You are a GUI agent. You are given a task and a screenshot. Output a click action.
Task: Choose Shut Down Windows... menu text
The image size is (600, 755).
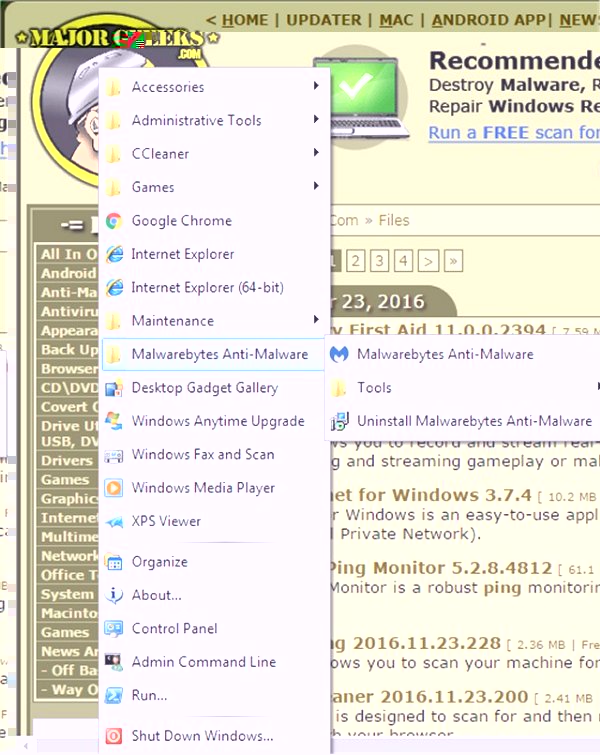coord(203,736)
